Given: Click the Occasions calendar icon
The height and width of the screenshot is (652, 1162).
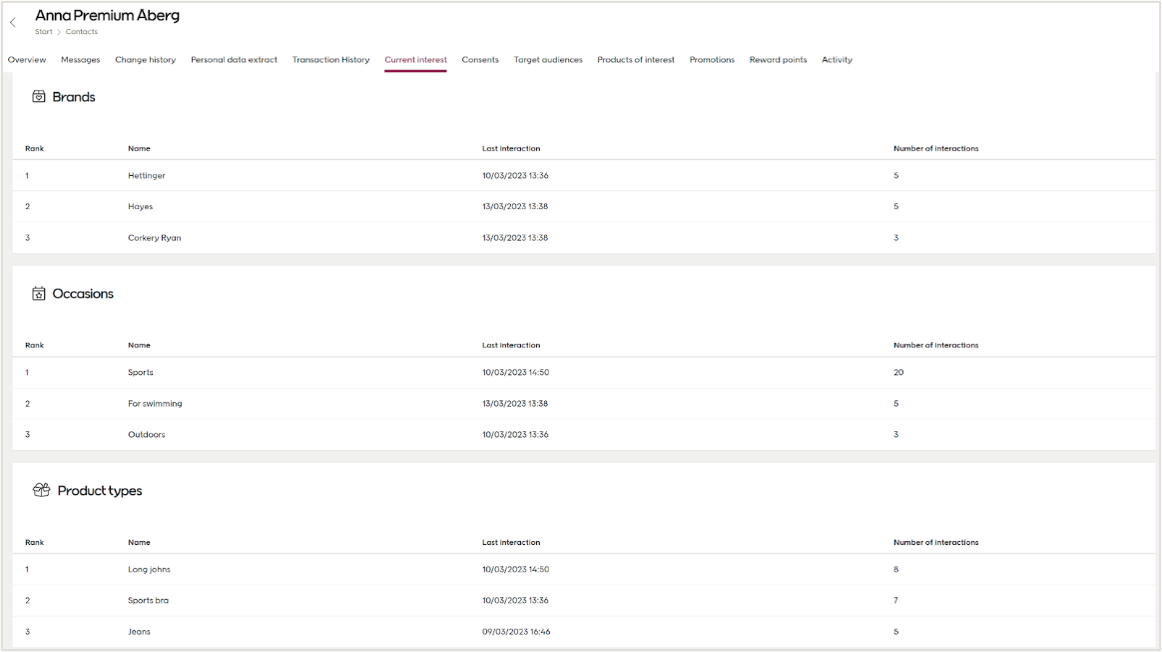Looking at the screenshot, I should 37,292.
